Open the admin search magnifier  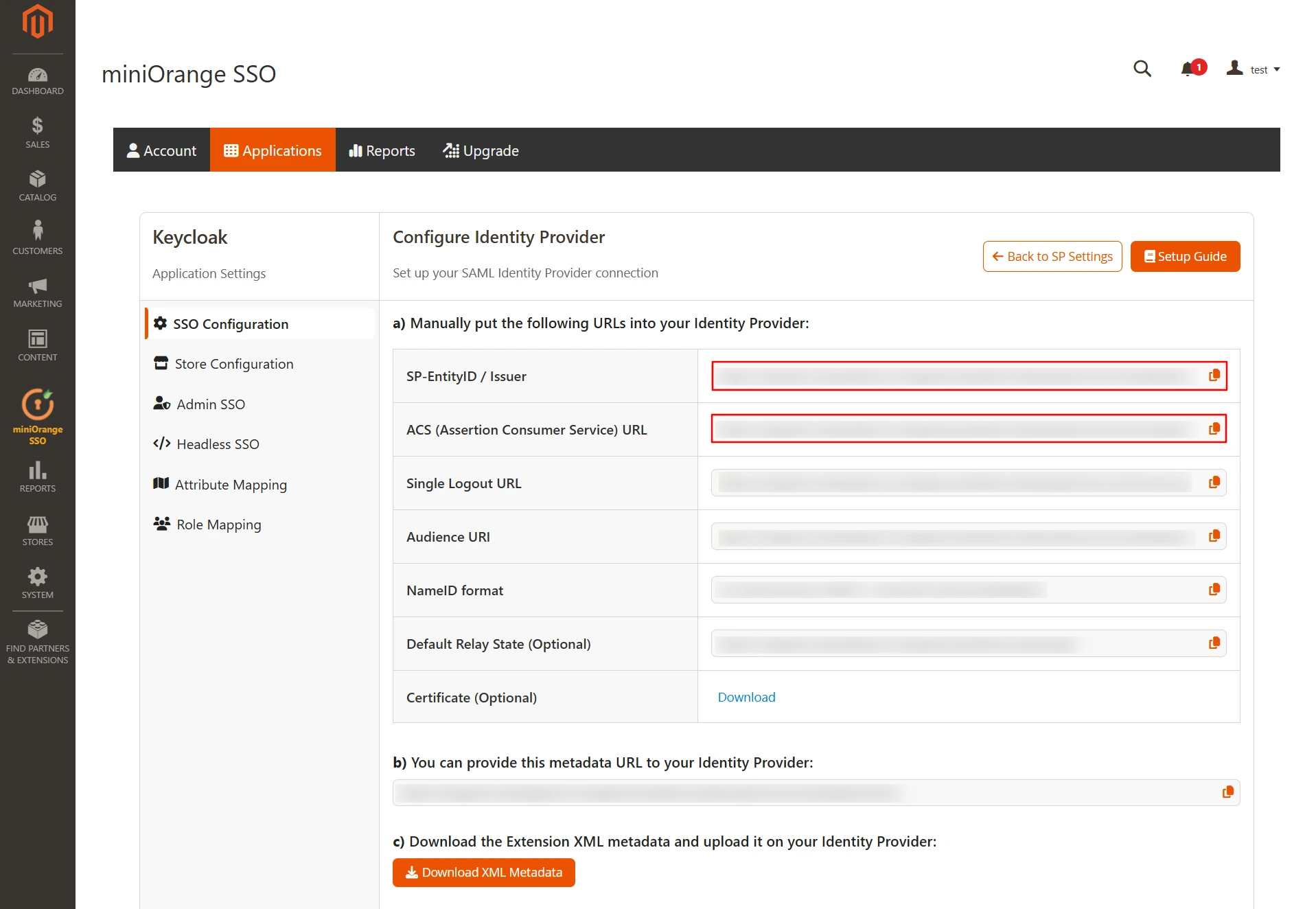click(1142, 69)
